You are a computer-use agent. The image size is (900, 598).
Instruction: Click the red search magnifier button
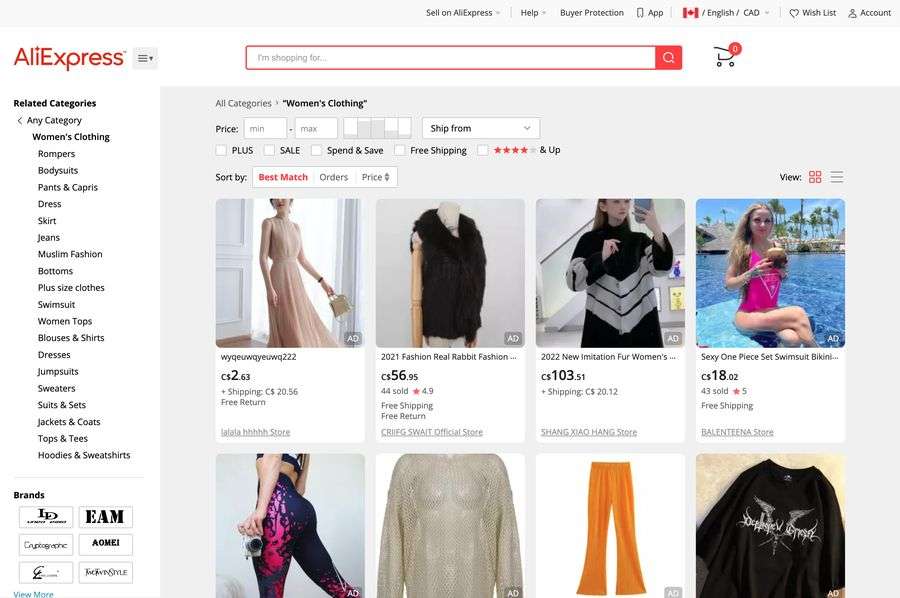(668, 57)
